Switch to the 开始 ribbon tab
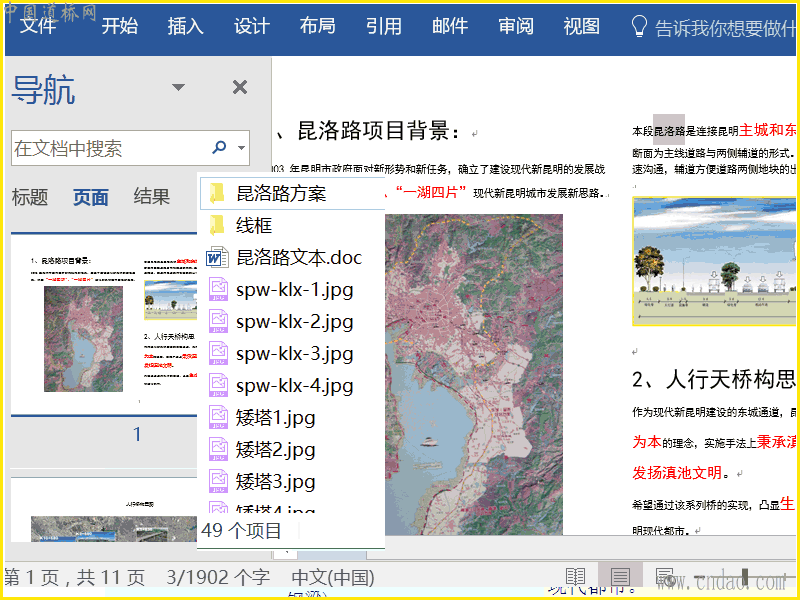The width and height of the screenshot is (800, 600). coord(119,26)
